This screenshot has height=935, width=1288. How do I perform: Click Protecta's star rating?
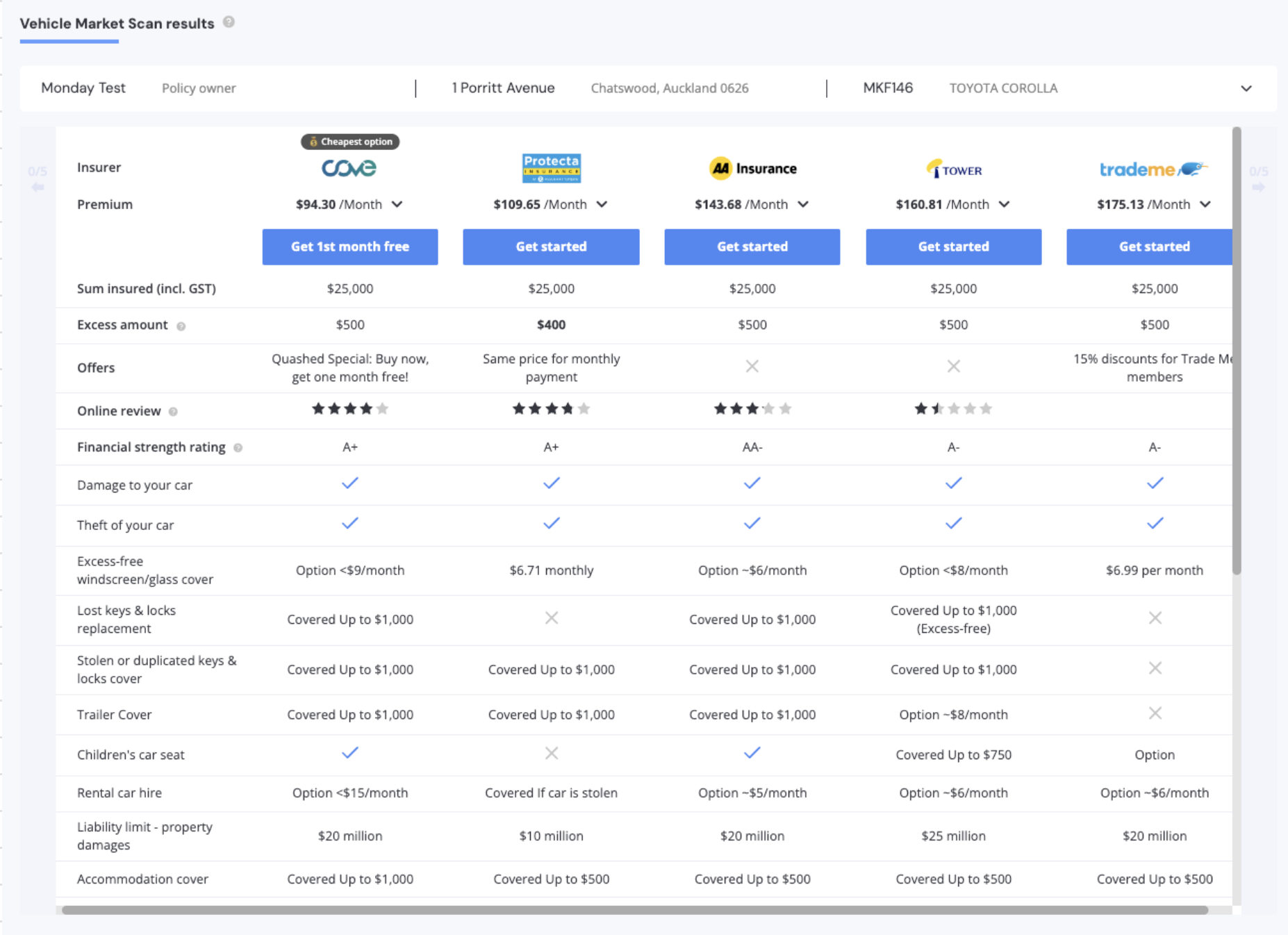(x=552, y=408)
